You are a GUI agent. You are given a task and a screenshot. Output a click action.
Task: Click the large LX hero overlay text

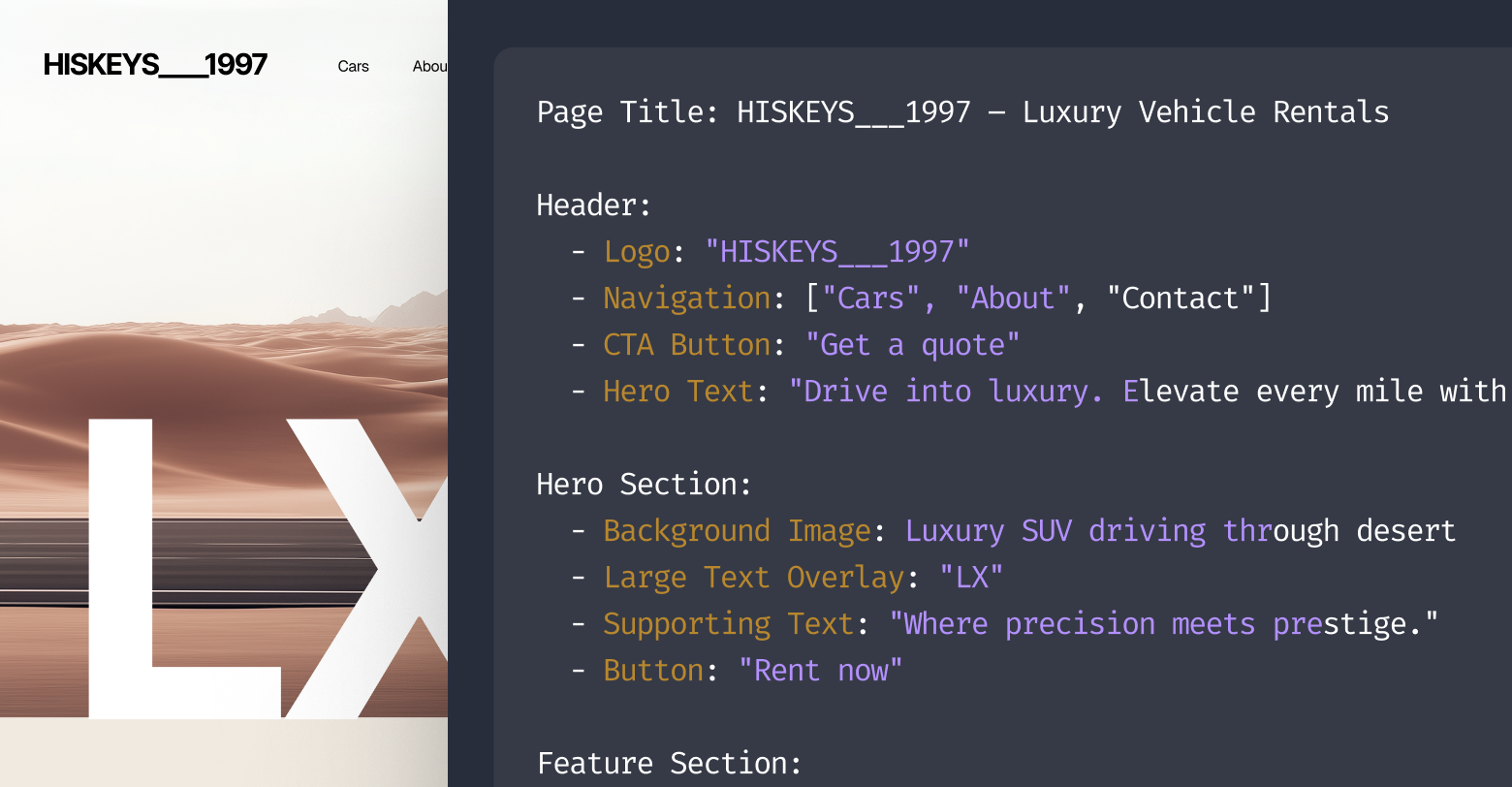tap(268, 568)
